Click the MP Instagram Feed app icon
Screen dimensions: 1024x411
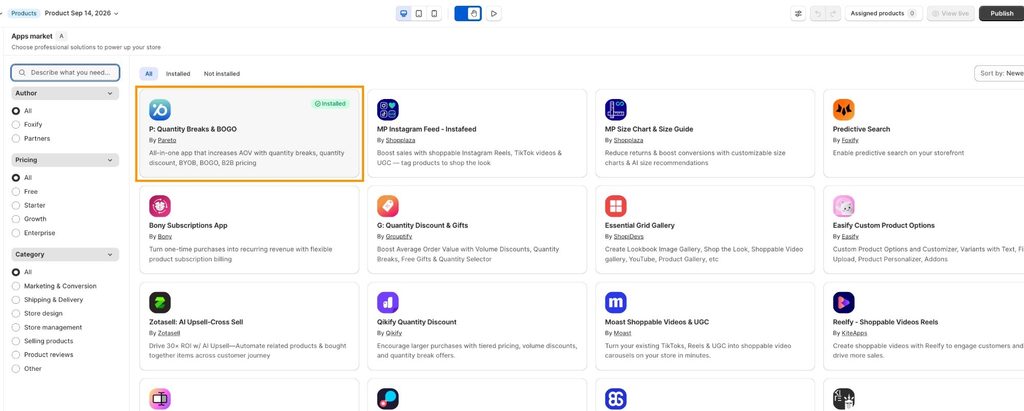coord(388,110)
